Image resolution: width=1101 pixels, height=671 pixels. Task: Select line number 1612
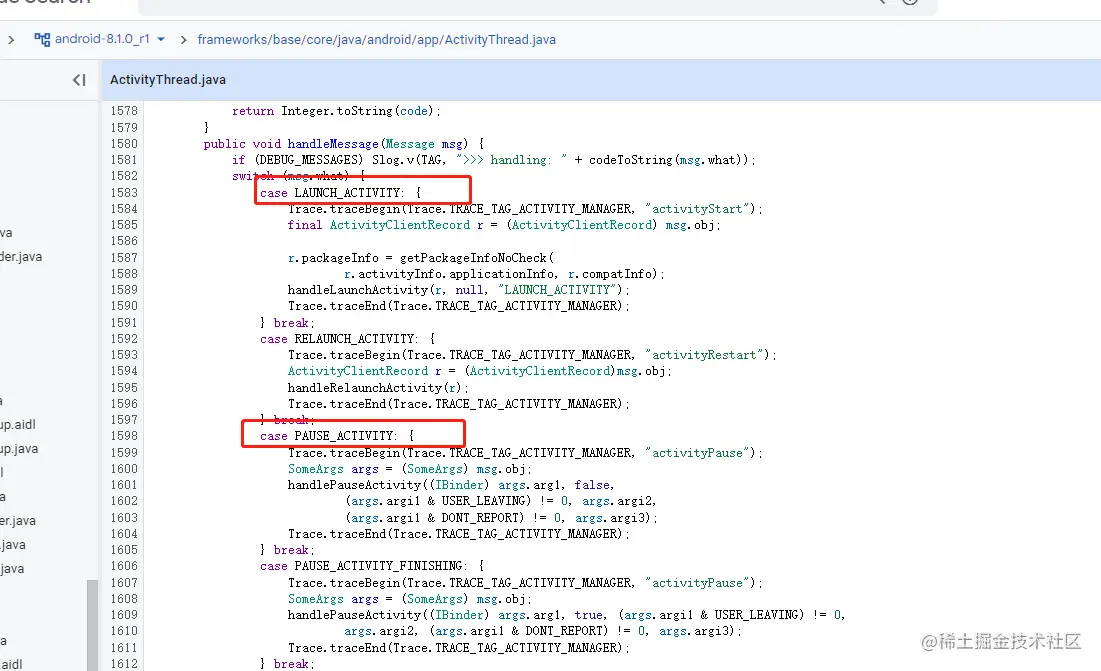click(x=124, y=663)
